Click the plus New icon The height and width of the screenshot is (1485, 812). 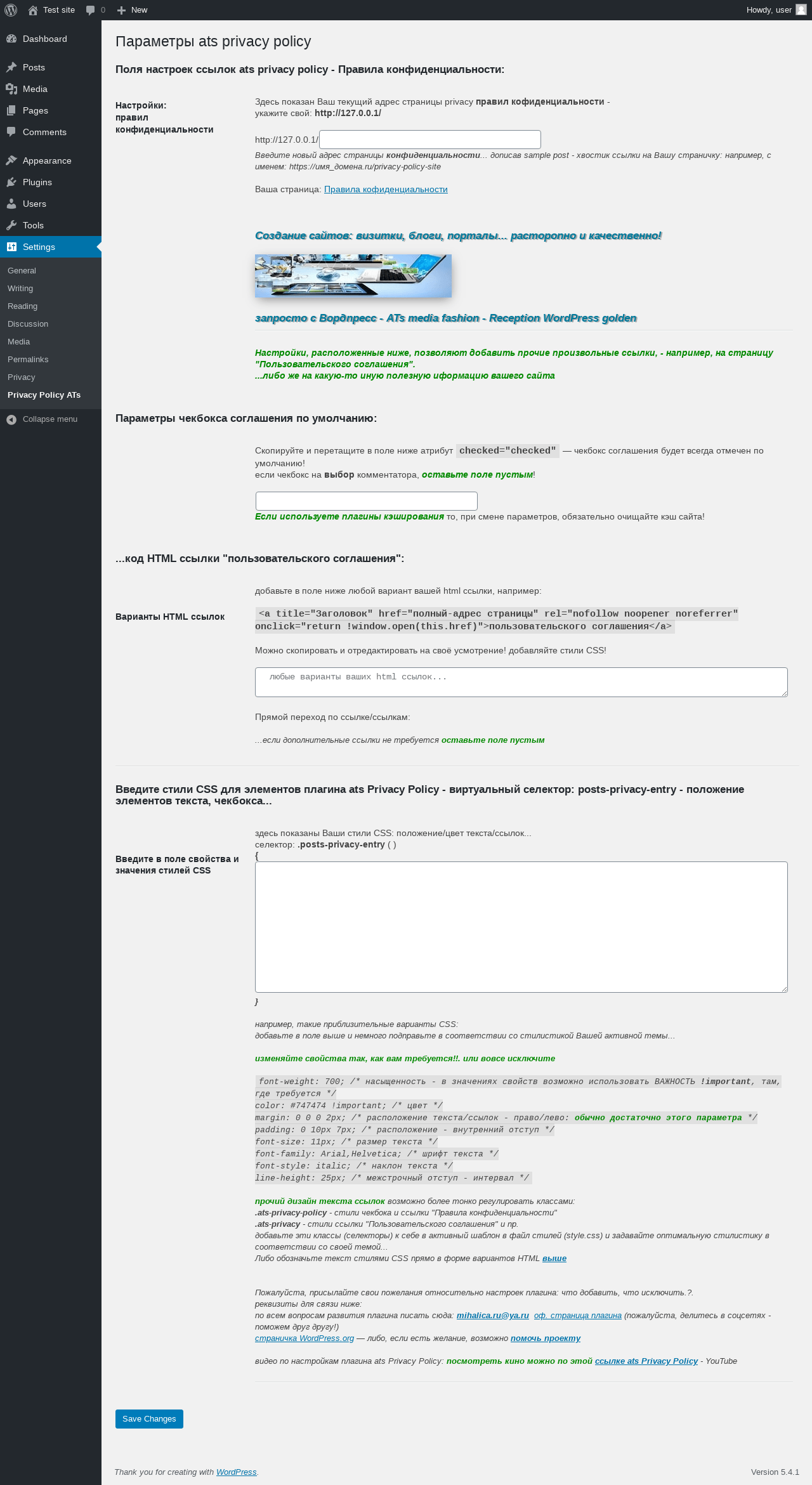point(122,10)
